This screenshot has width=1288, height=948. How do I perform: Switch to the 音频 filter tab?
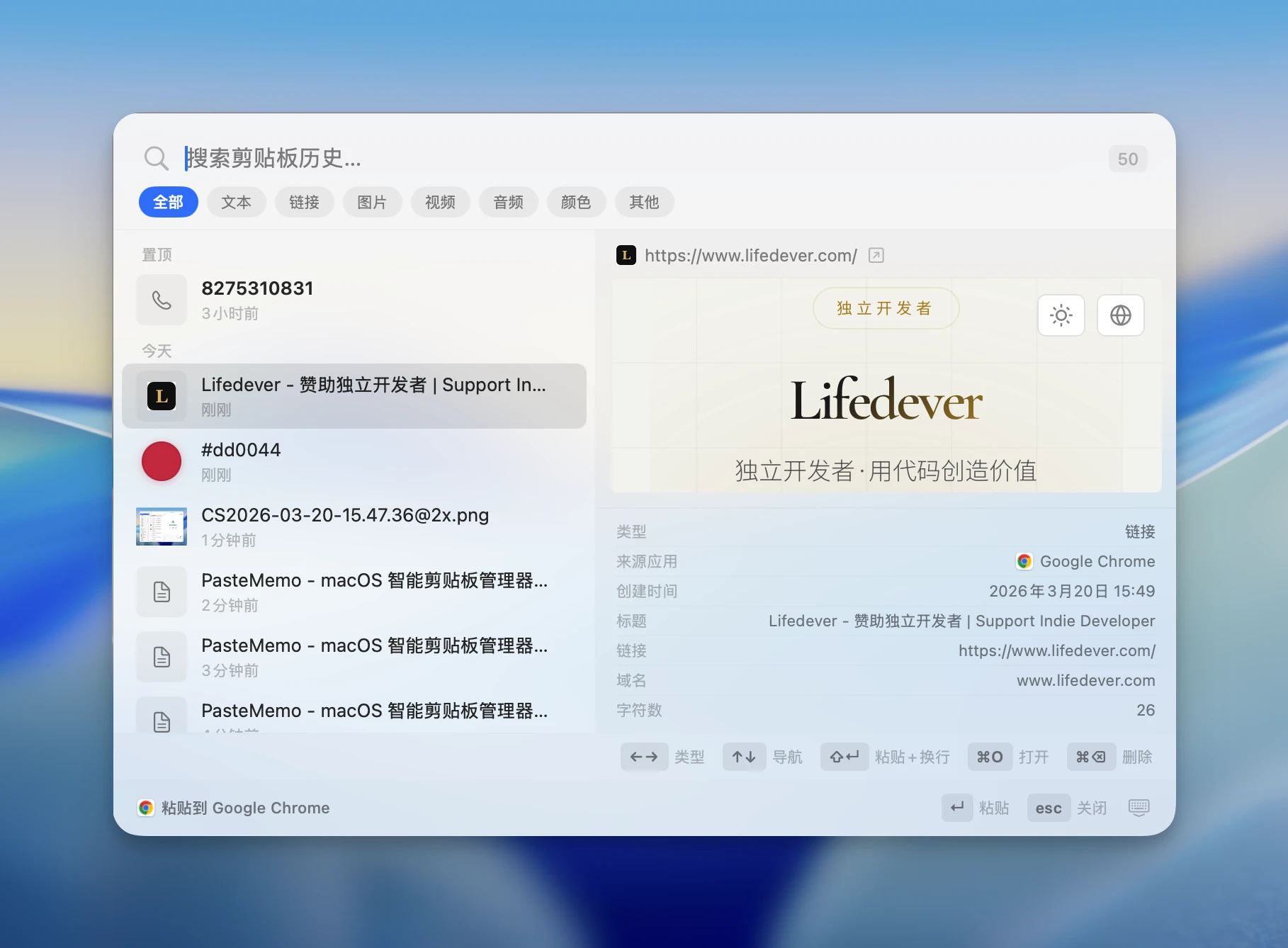(x=508, y=203)
